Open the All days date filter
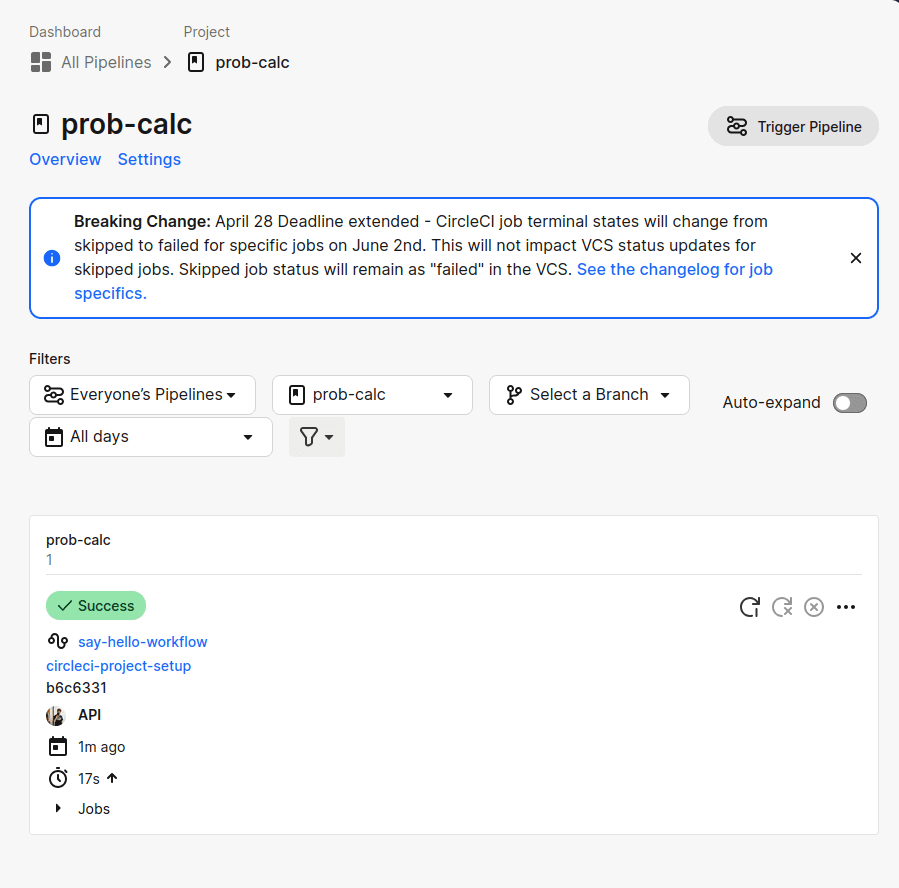This screenshot has height=888, width=899. (151, 437)
